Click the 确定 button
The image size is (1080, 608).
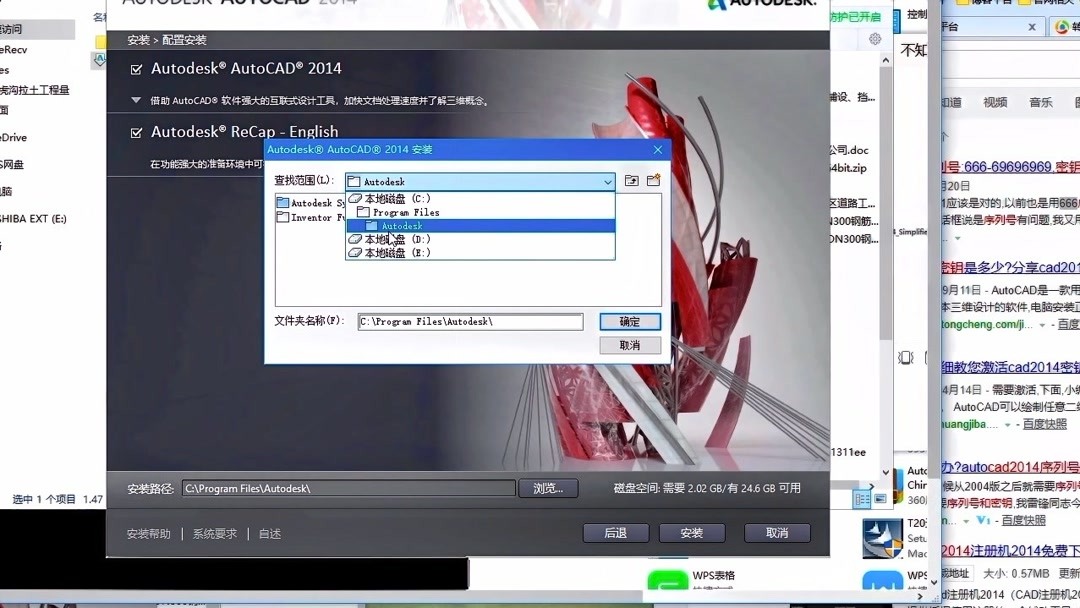point(629,321)
